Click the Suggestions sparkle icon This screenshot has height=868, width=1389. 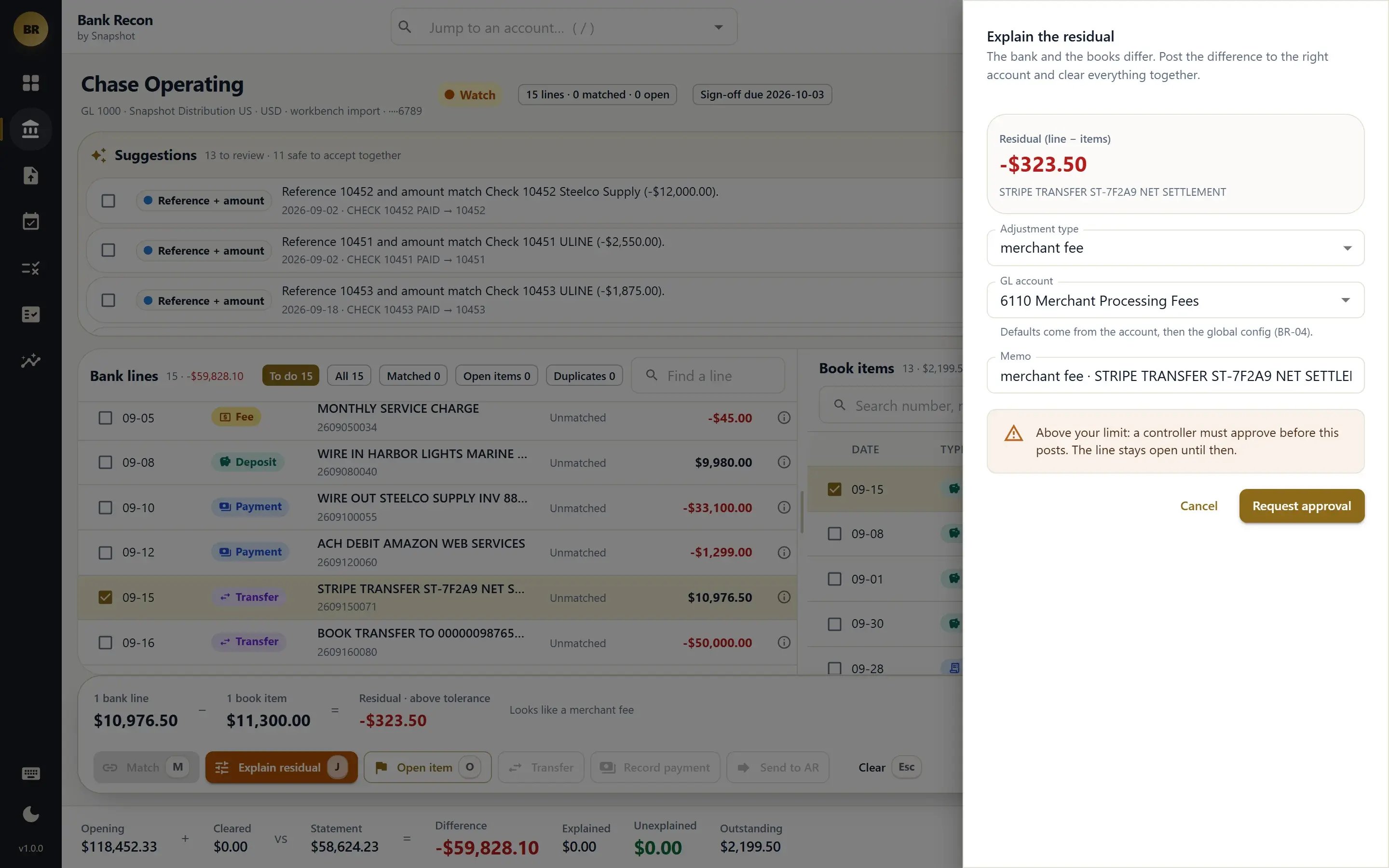coord(99,155)
